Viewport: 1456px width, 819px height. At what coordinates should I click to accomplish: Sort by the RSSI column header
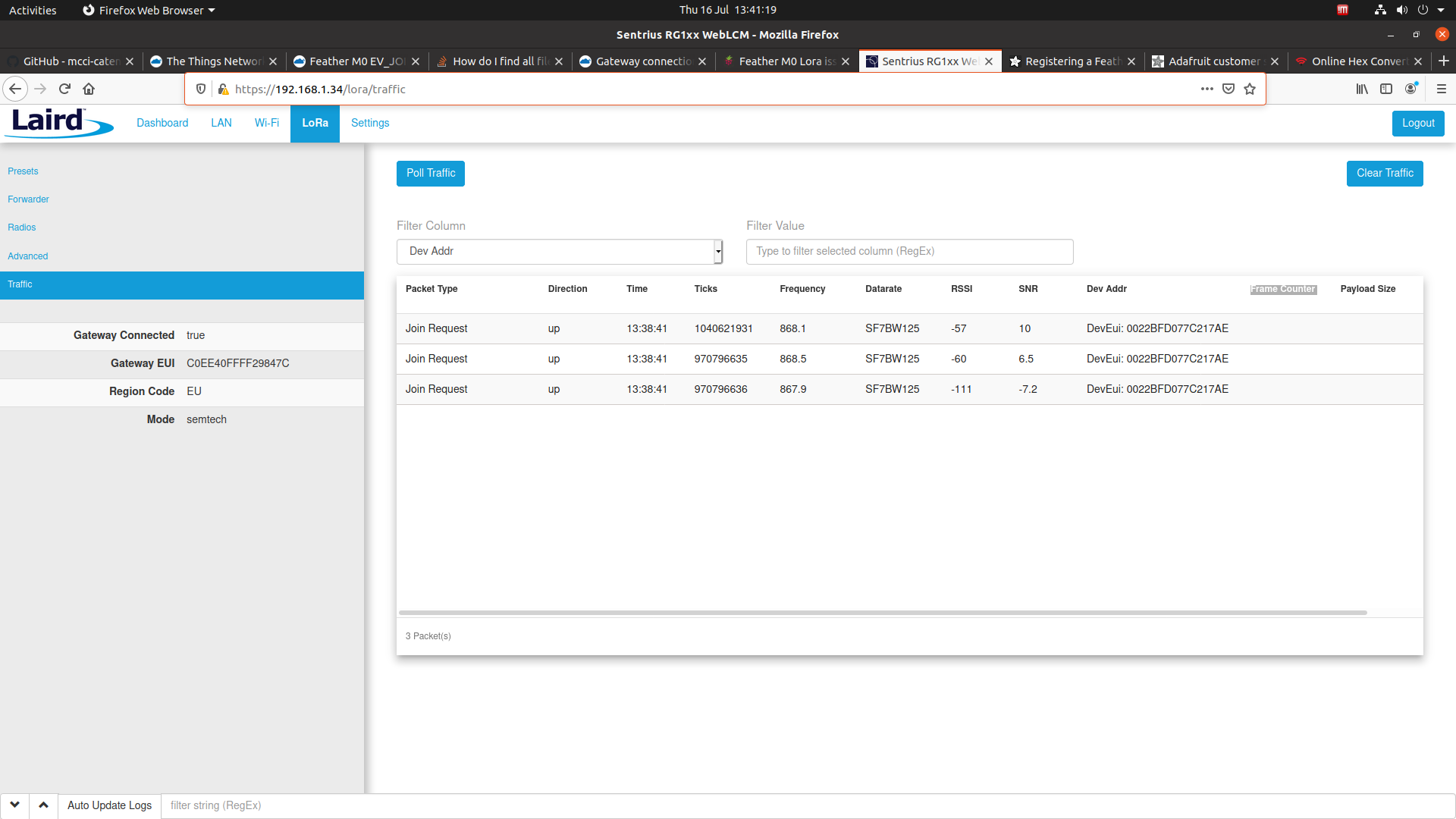tap(962, 289)
